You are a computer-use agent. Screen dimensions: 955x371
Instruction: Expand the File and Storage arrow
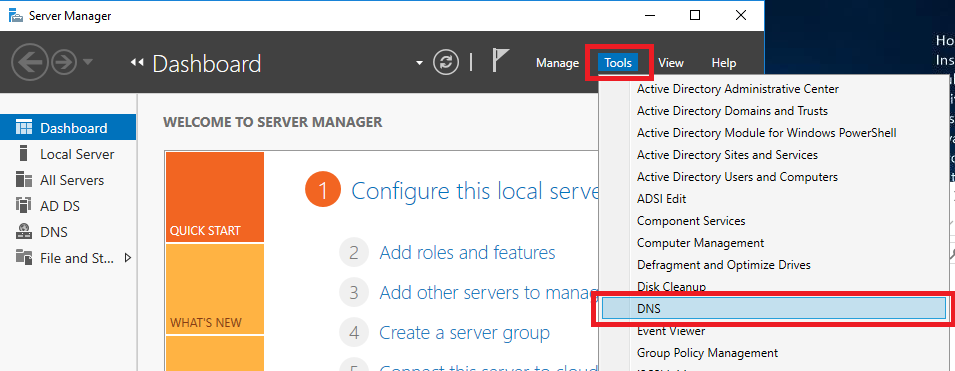(x=128, y=258)
